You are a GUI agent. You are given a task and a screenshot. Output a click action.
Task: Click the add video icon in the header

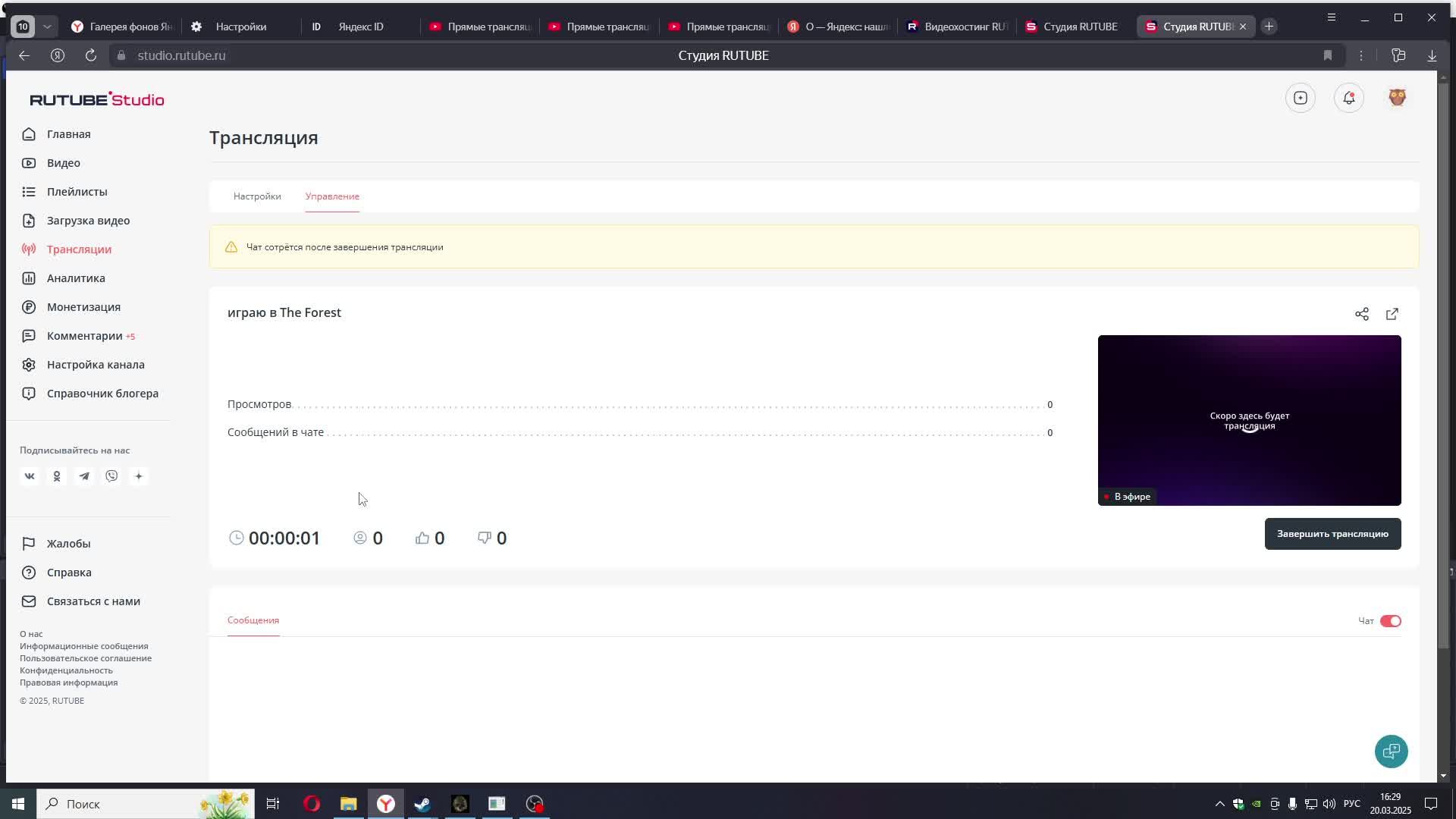coord(1301,98)
